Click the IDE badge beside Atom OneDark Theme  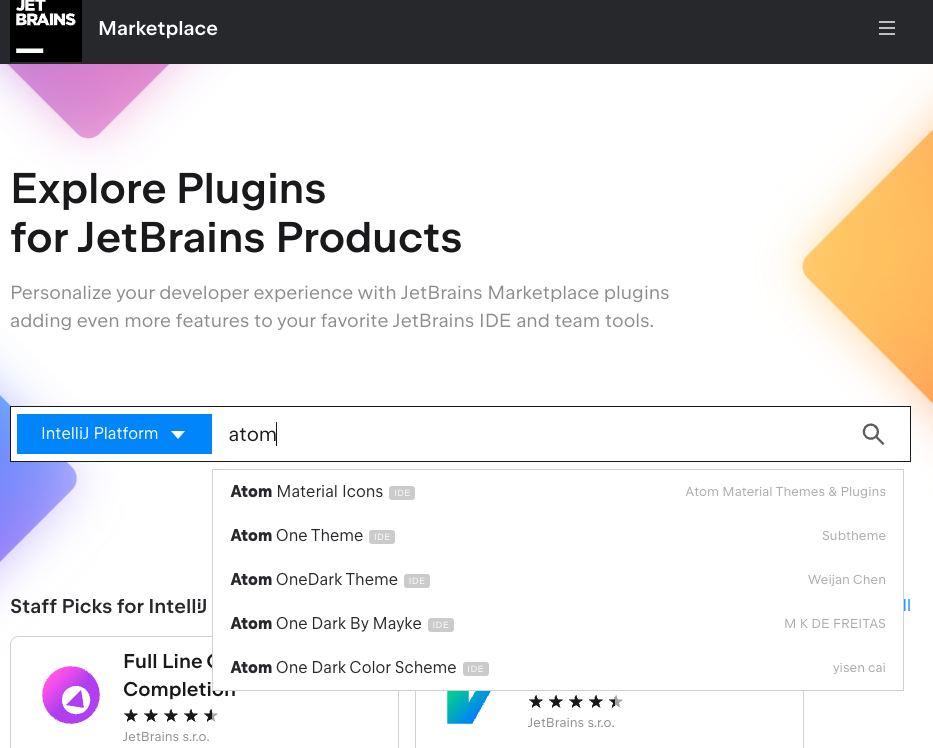pyautogui.click(x=417, y=581)
